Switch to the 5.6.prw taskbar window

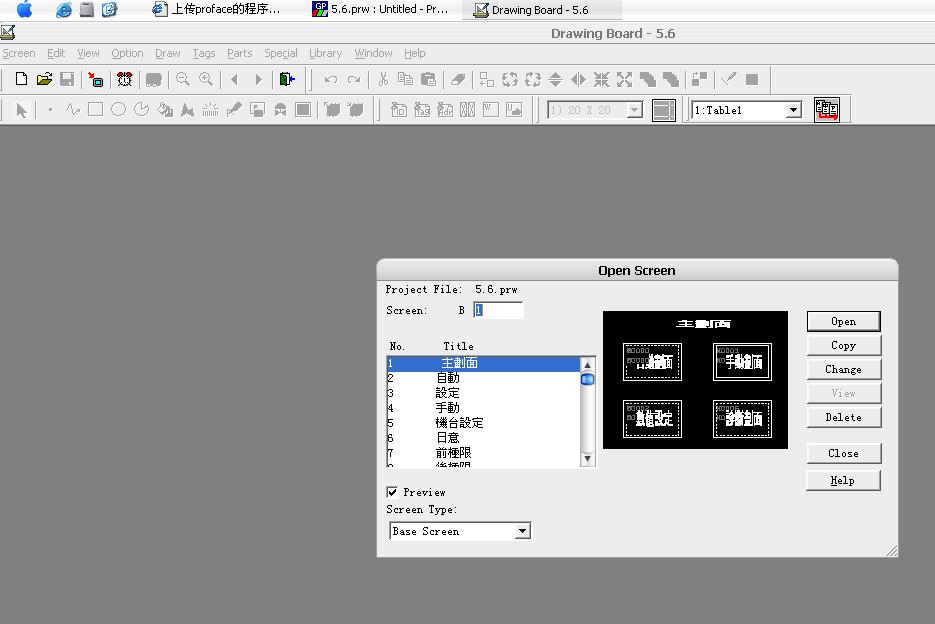[x=380, y=10]
